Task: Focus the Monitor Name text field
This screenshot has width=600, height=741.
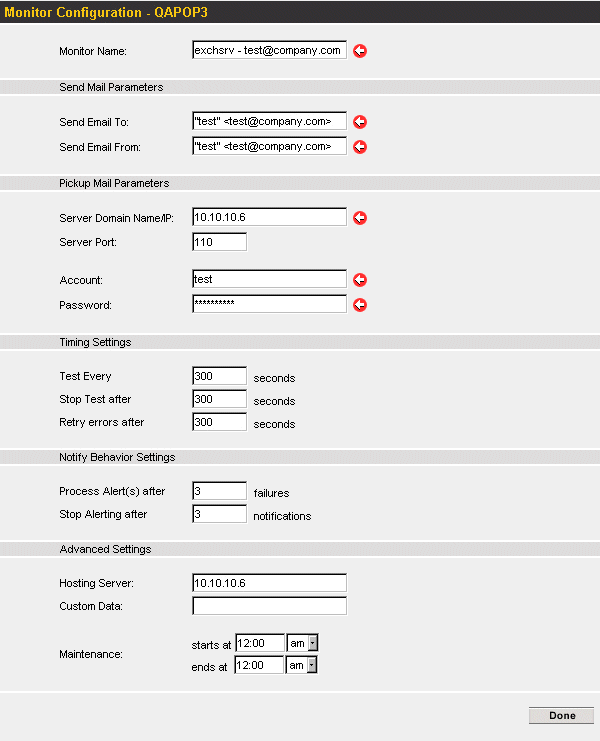Action: point(269,50)
